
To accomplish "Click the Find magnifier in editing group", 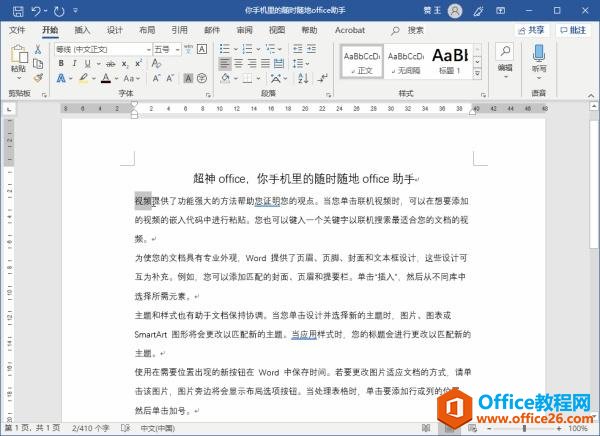I will tap(505, 51).
